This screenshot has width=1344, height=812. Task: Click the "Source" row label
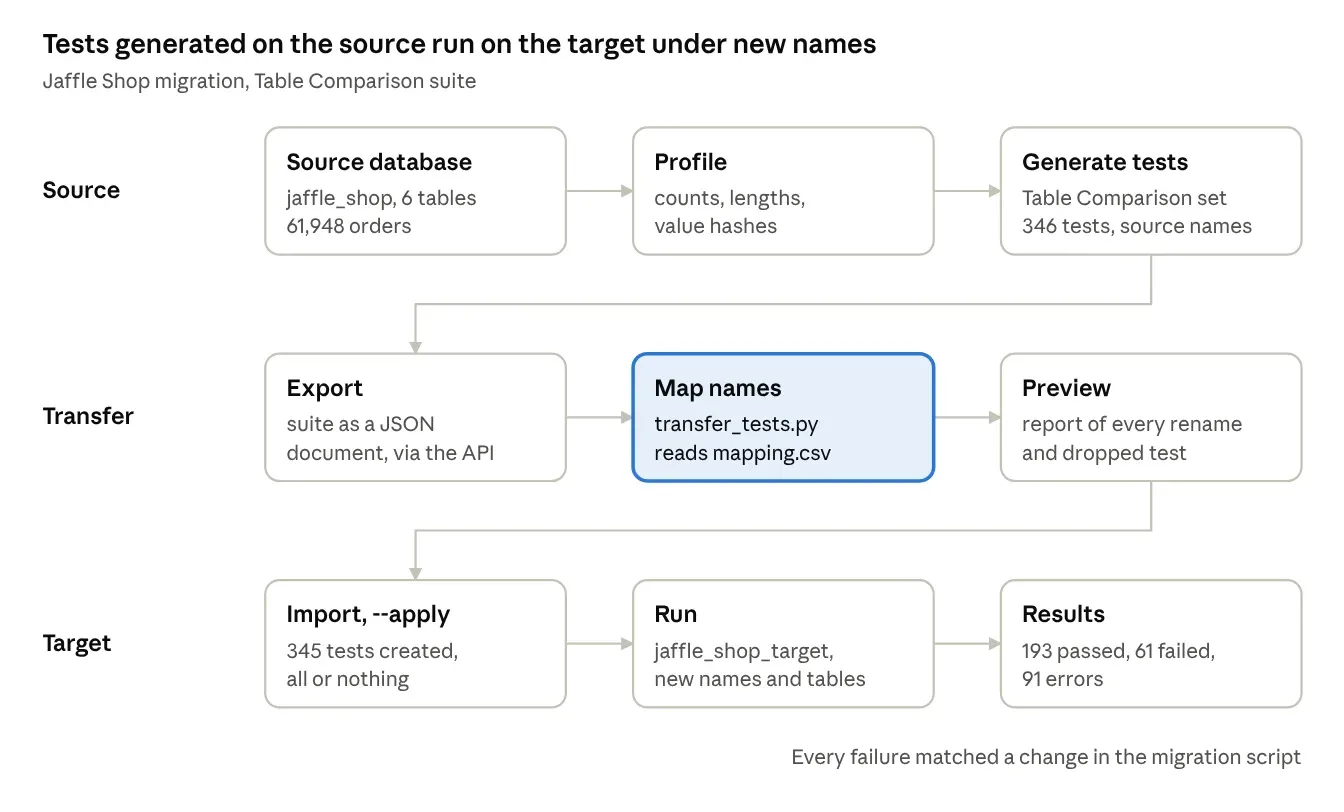81,190
